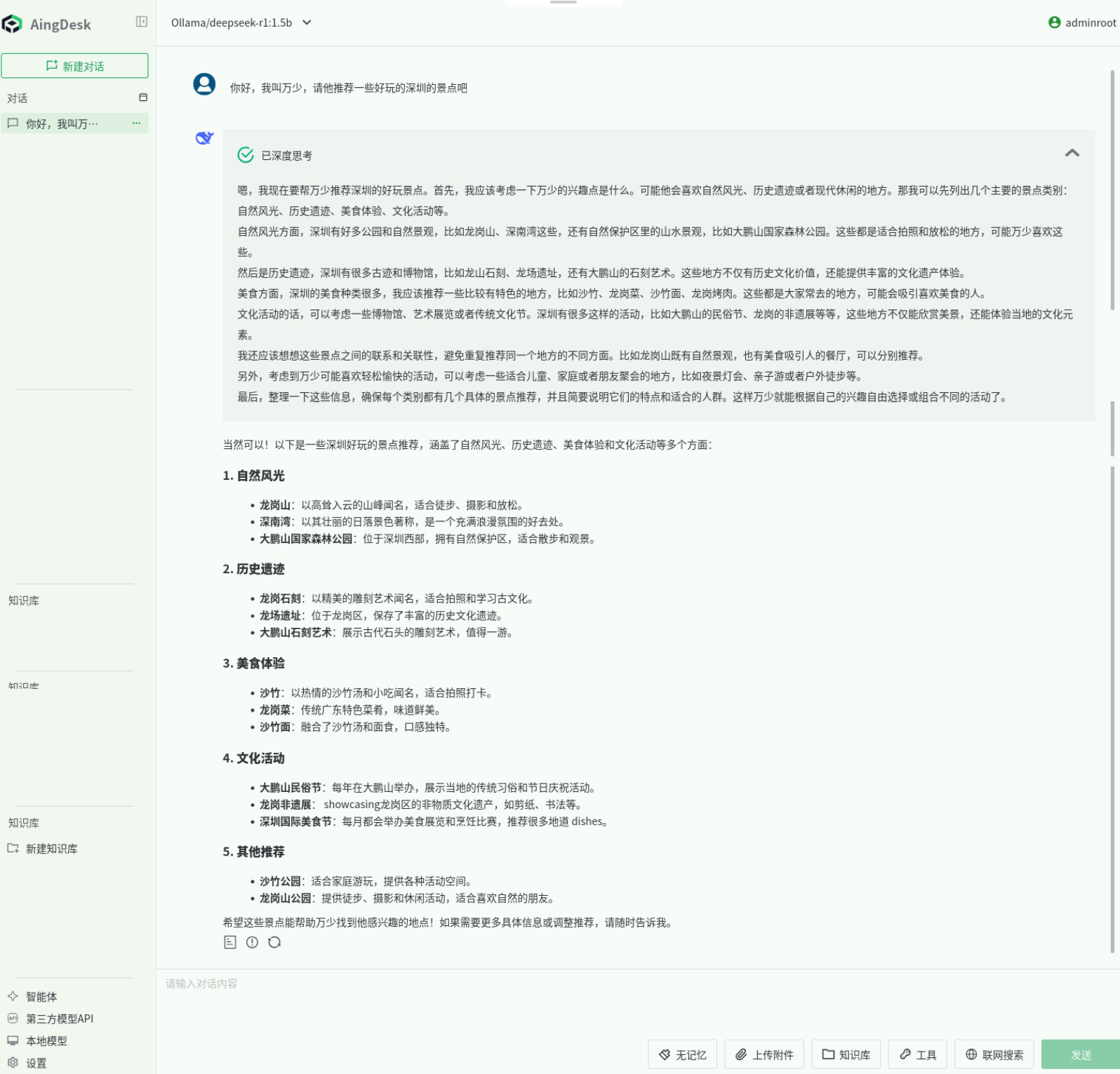Open the adminroot account menu
Screen dimensions: 1120x1074
pyautogui.click(x=1081, y=22)
